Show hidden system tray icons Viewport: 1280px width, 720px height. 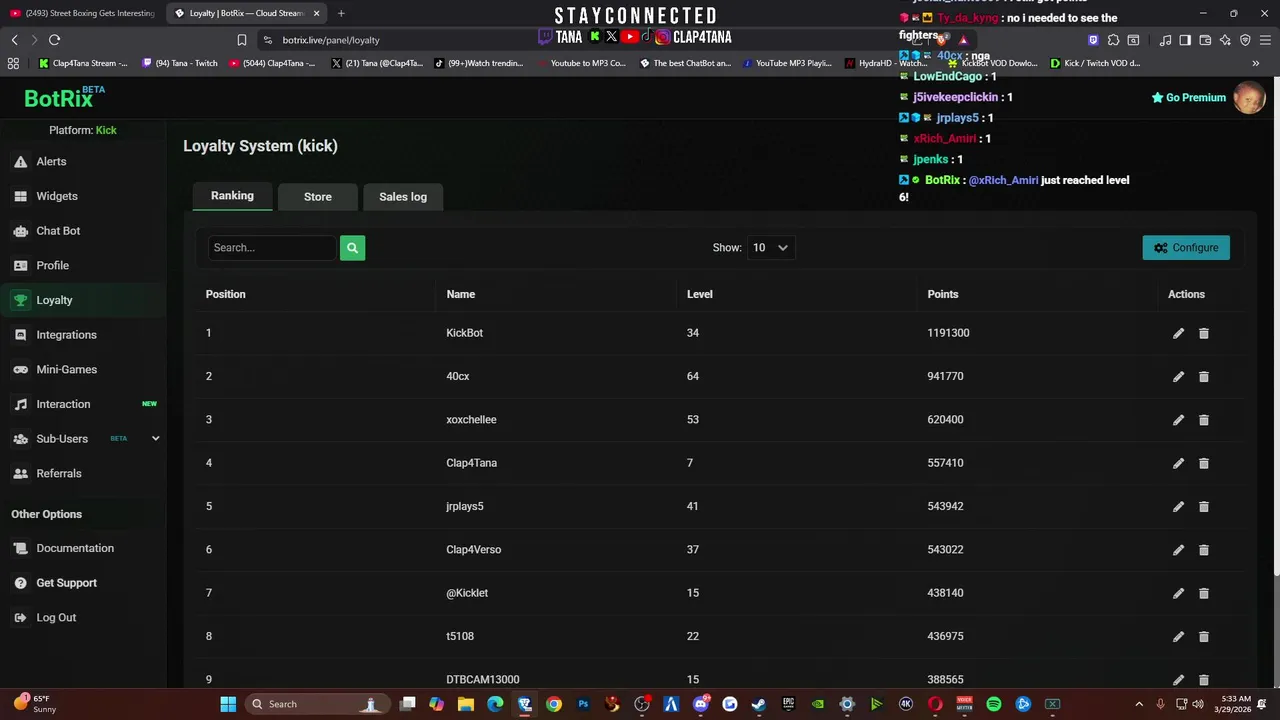coord(1138,704)
